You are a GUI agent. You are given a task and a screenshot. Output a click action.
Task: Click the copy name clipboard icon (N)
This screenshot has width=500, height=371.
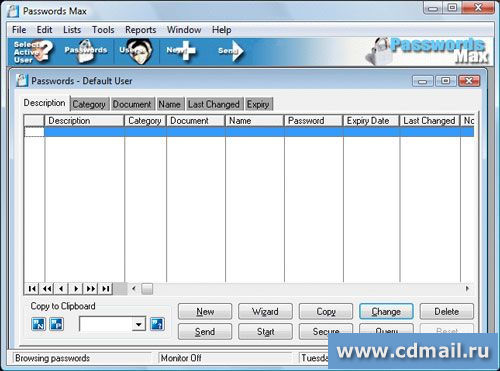click(x=38, y=324)
